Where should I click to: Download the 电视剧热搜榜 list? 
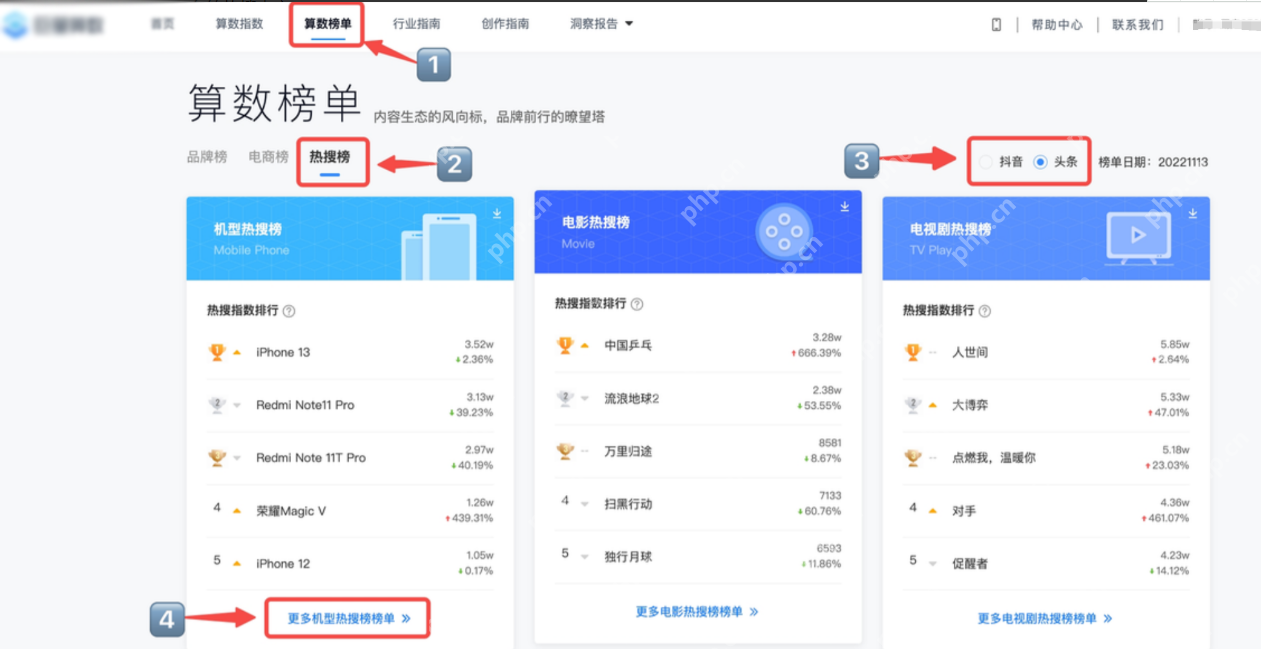tap(1193, 213)
